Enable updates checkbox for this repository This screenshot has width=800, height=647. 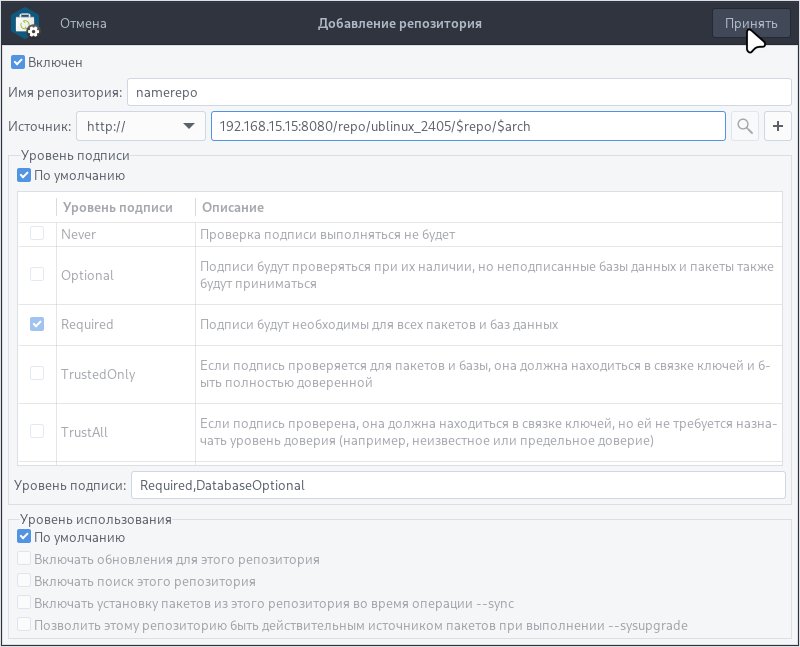23,559
